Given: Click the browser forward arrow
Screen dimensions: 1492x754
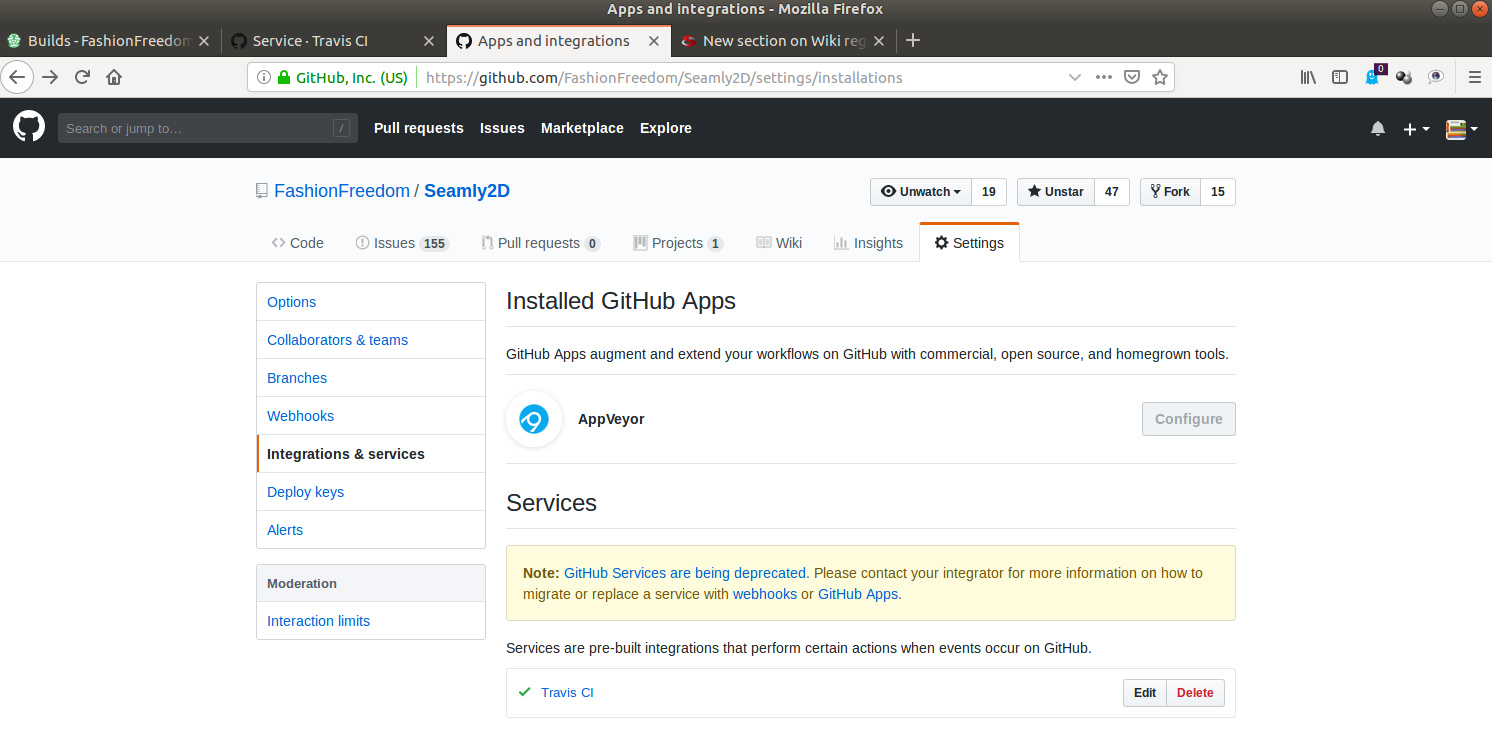Looking at the screenshot, I should pos(50,77).
